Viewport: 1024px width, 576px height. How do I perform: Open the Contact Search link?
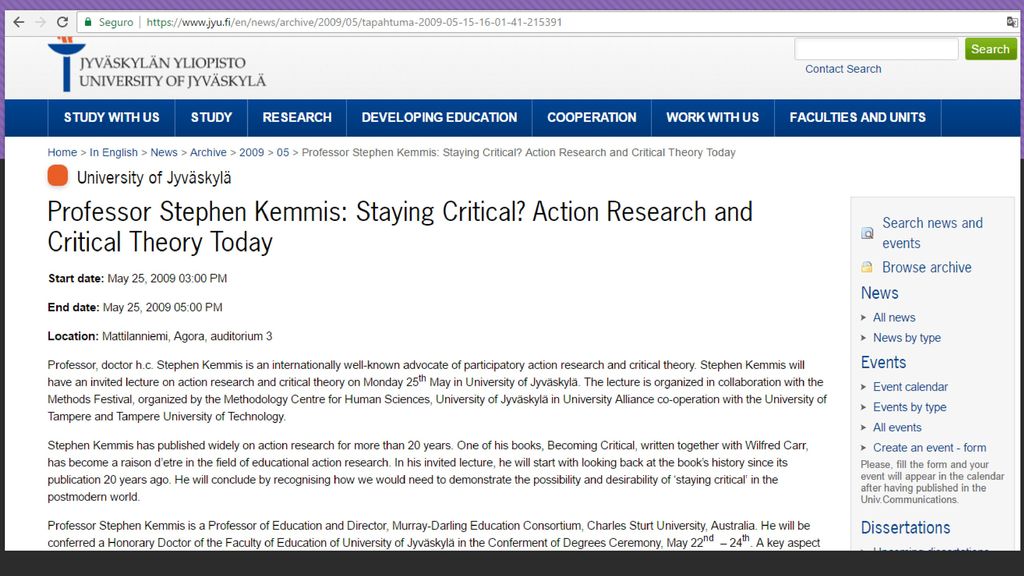[x=843, y=69]
